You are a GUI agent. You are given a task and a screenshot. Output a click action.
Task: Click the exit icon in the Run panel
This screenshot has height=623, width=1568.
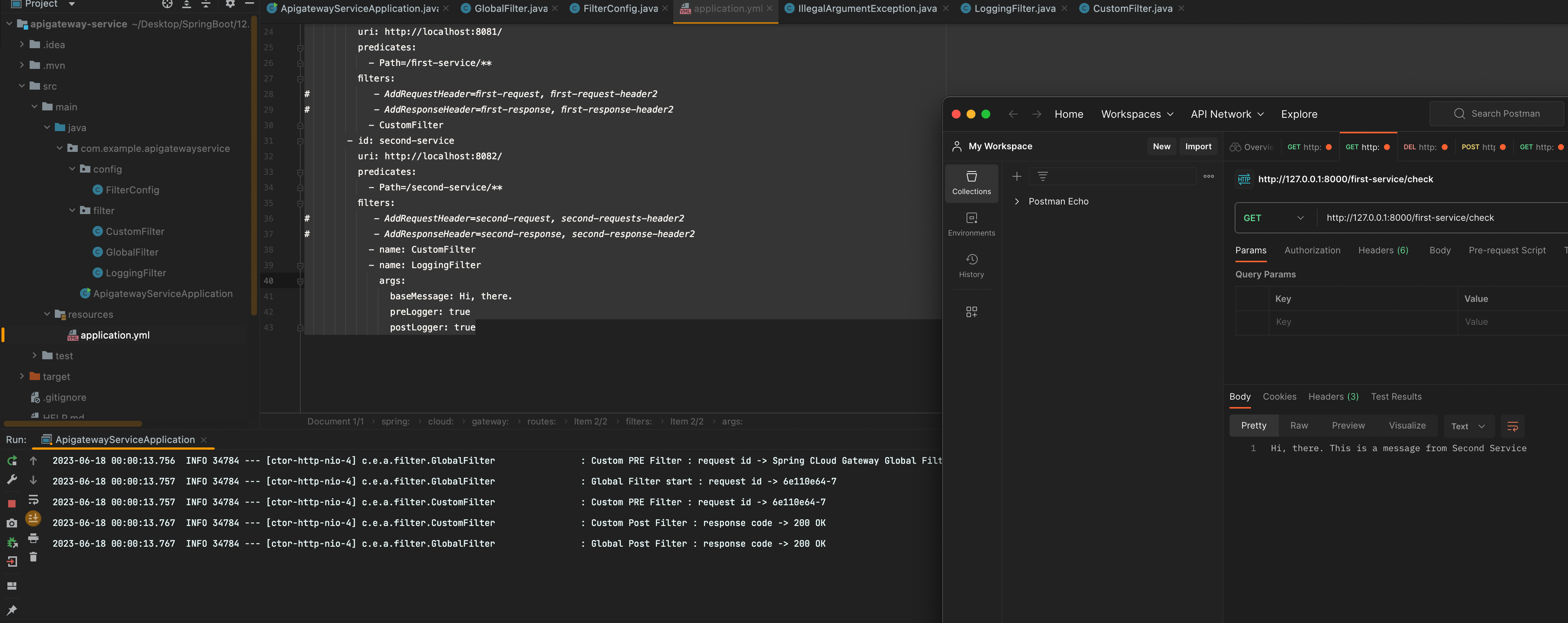(11, 562)
